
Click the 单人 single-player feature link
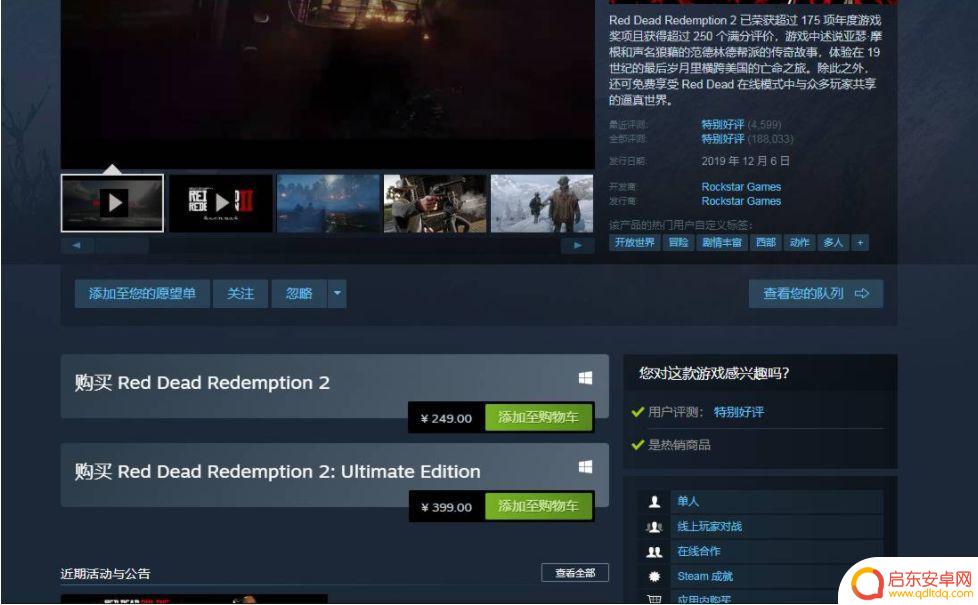(x=688, y=501)
